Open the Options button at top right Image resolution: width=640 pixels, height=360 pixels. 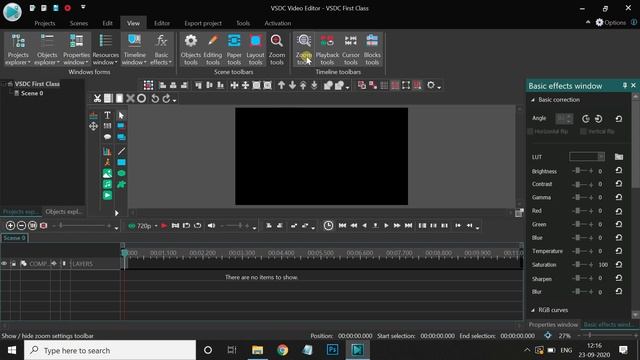tap(610, 22)
